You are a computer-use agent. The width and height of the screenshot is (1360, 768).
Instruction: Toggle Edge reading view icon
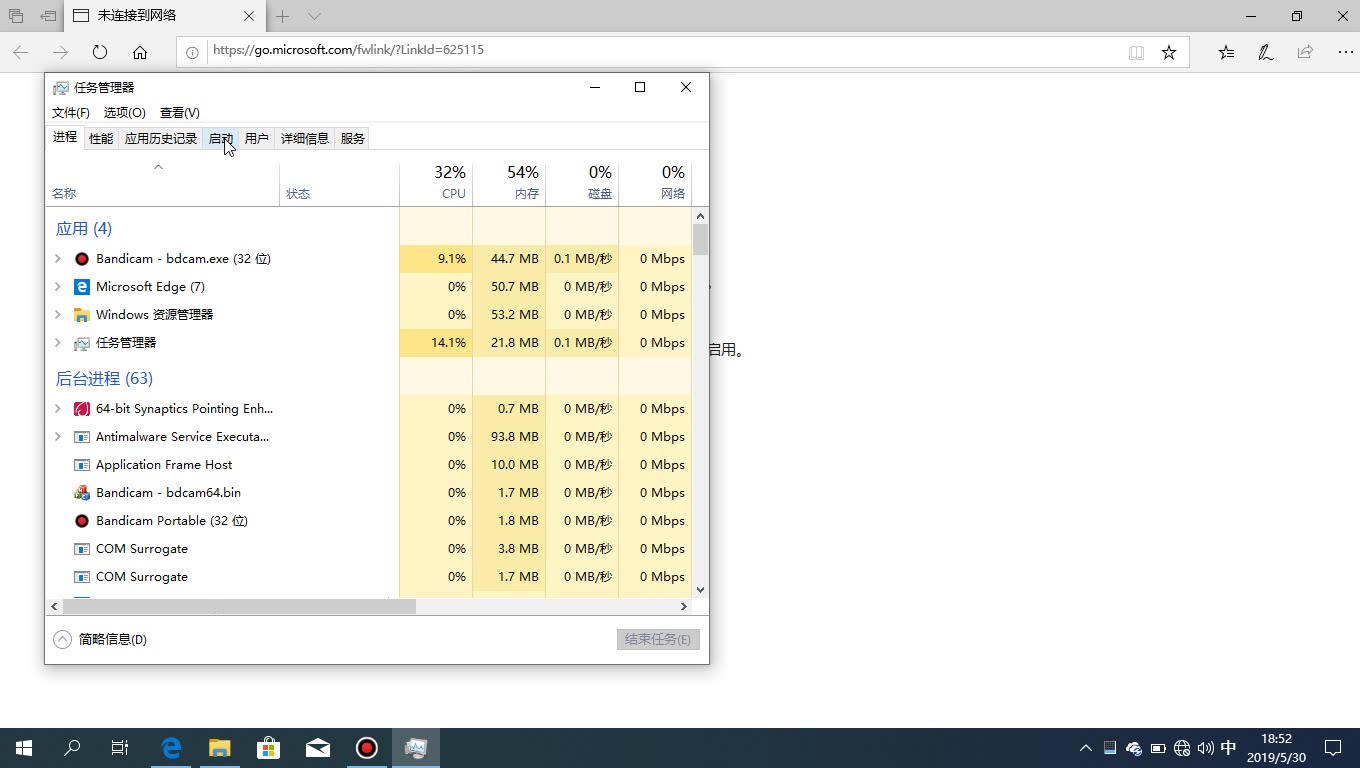pyautogui.click(x=1136, y=52)
